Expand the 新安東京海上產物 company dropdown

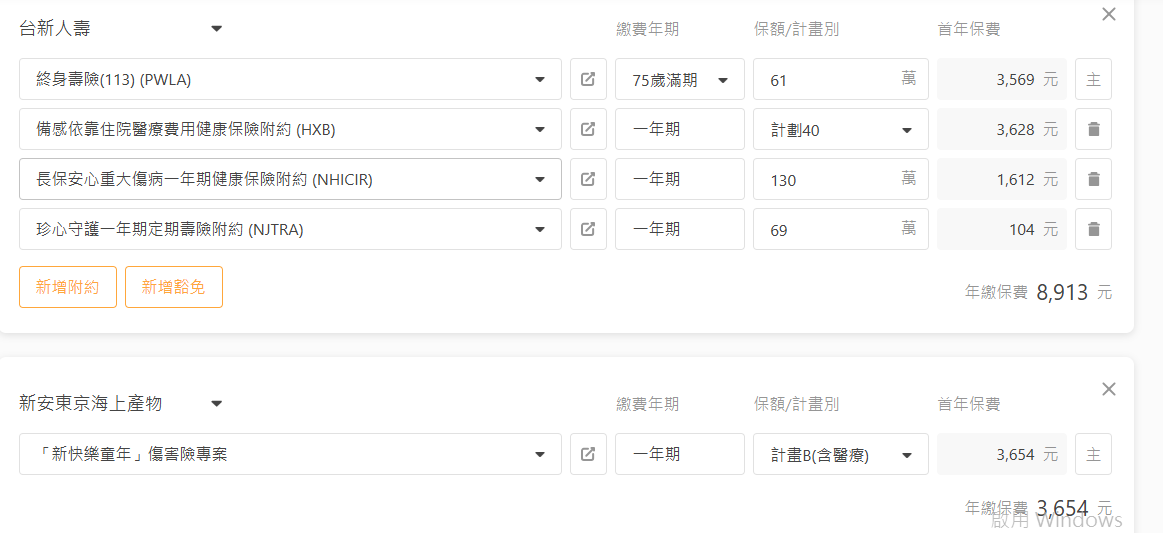click(x=217, y=404)
